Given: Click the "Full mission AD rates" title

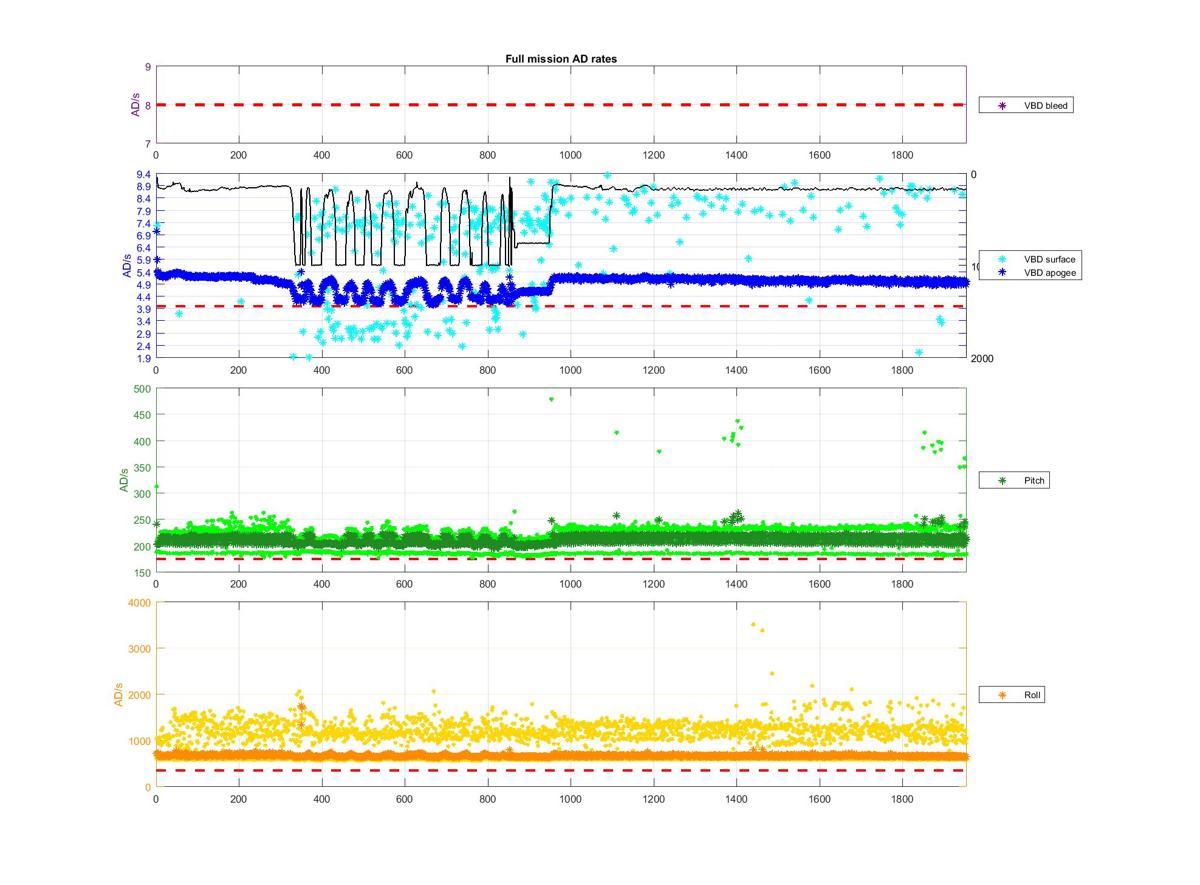Looking at the screenshot, I should [x=561, y=59].
